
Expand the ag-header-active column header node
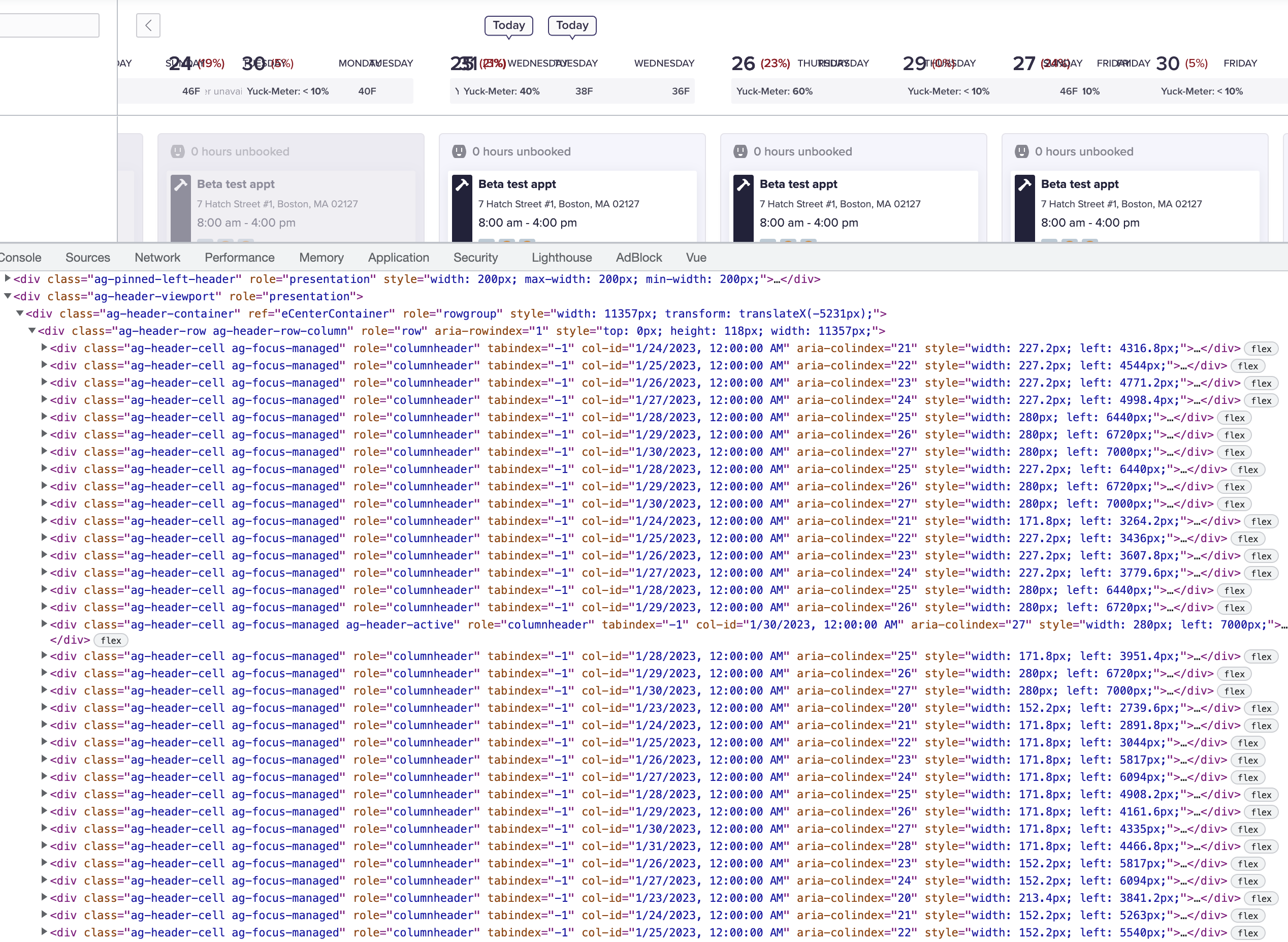coord(45,624)
